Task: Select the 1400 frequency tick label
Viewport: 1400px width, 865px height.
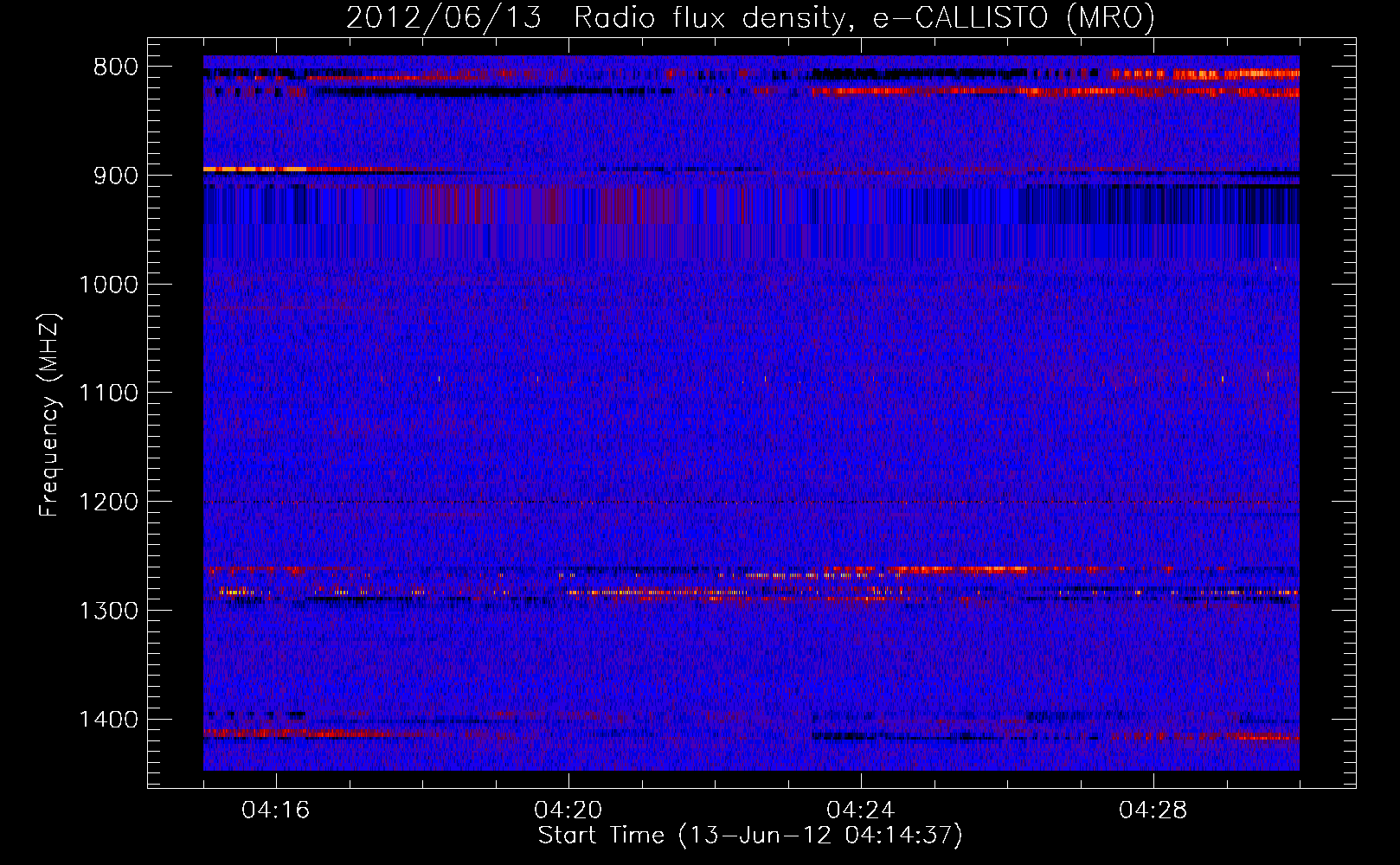Action: [x=109, y=720]
